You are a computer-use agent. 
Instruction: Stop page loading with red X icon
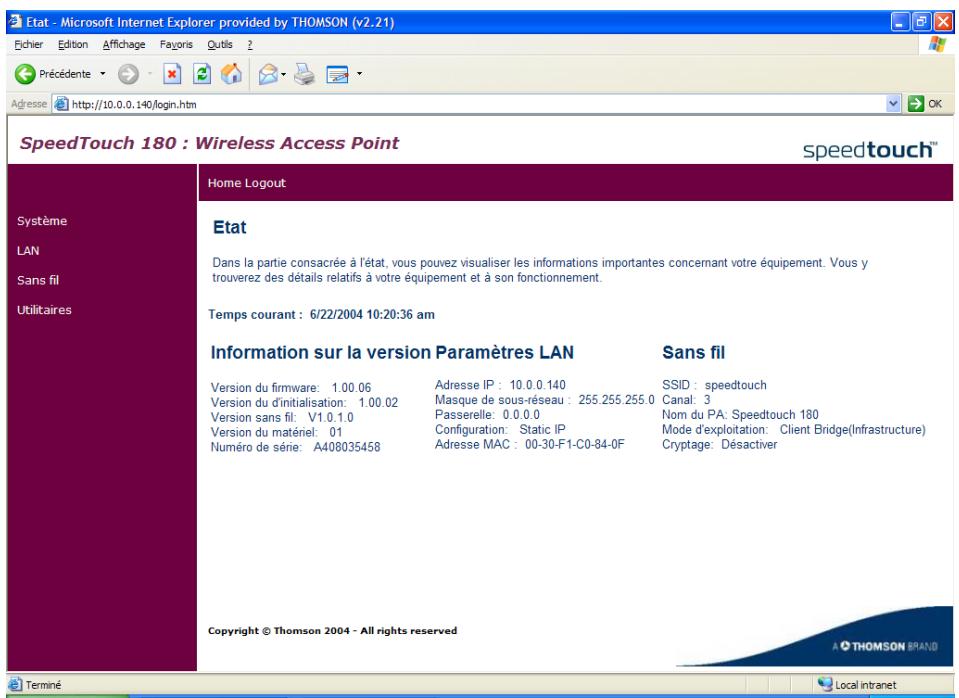[172, 74]
